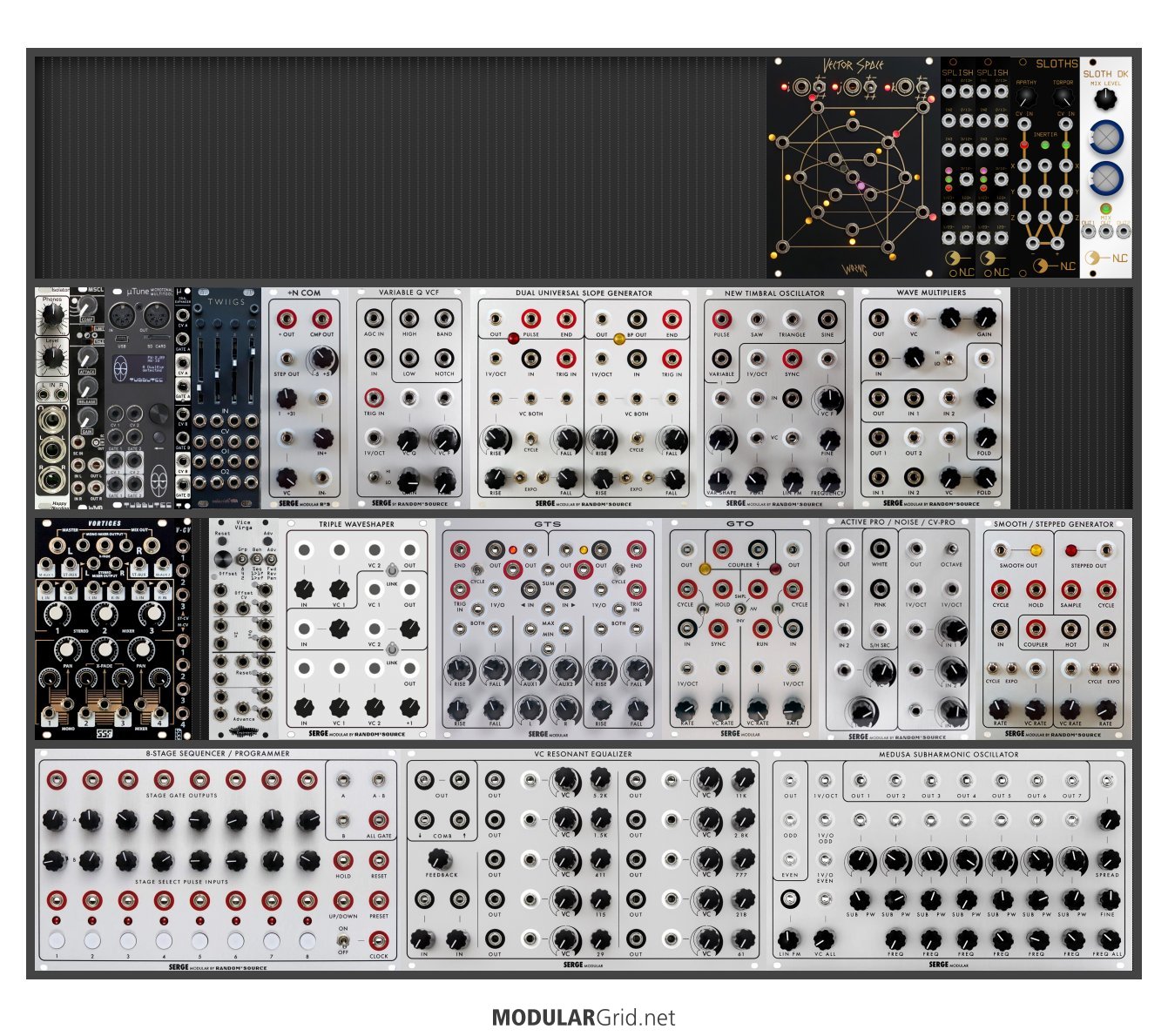
Task: Click the SPREAD knob on Medusa oscillator
Action: (x=1108, y=858)
